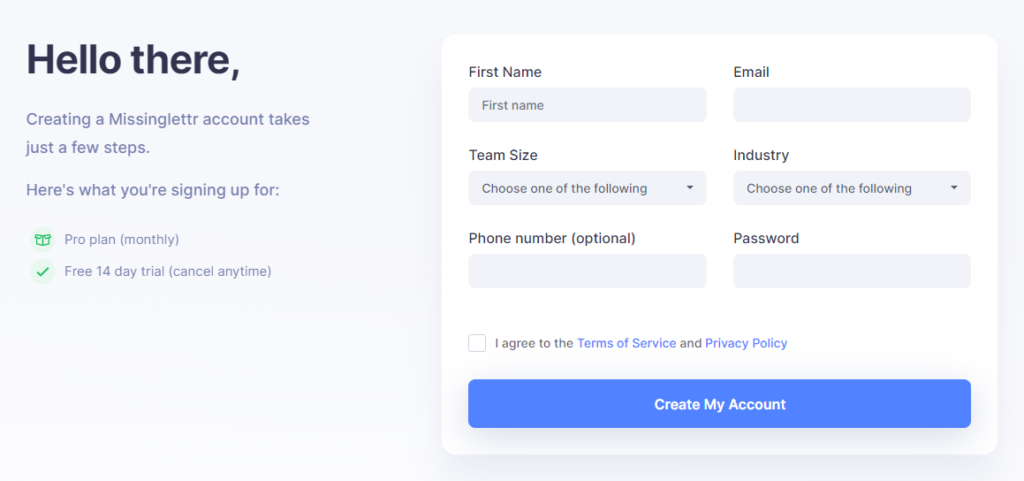Viewport: 1024px width, 481px height.
Task: Click the Pro plan box icon
Action: click(42, 240)
